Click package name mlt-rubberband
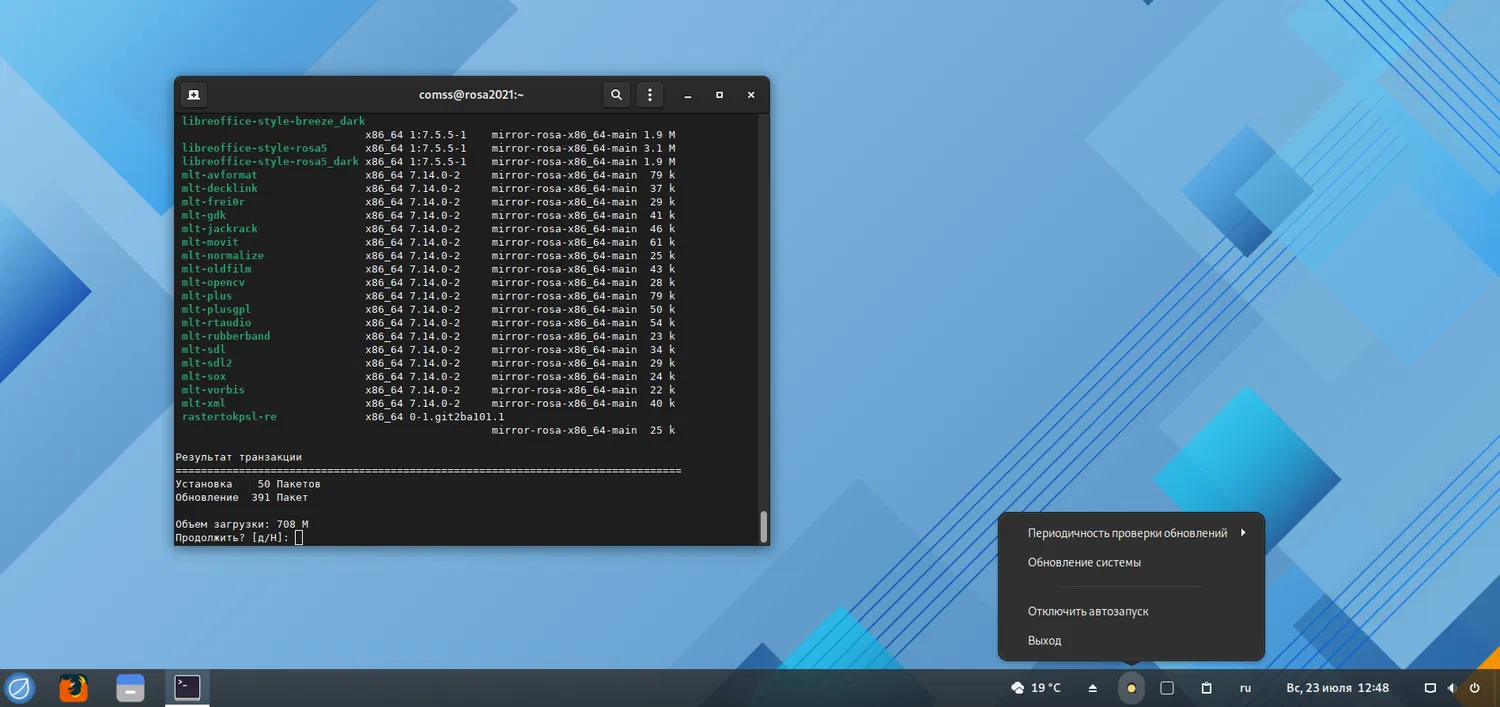Screen dimensions: 1500x707 [226, 337]
